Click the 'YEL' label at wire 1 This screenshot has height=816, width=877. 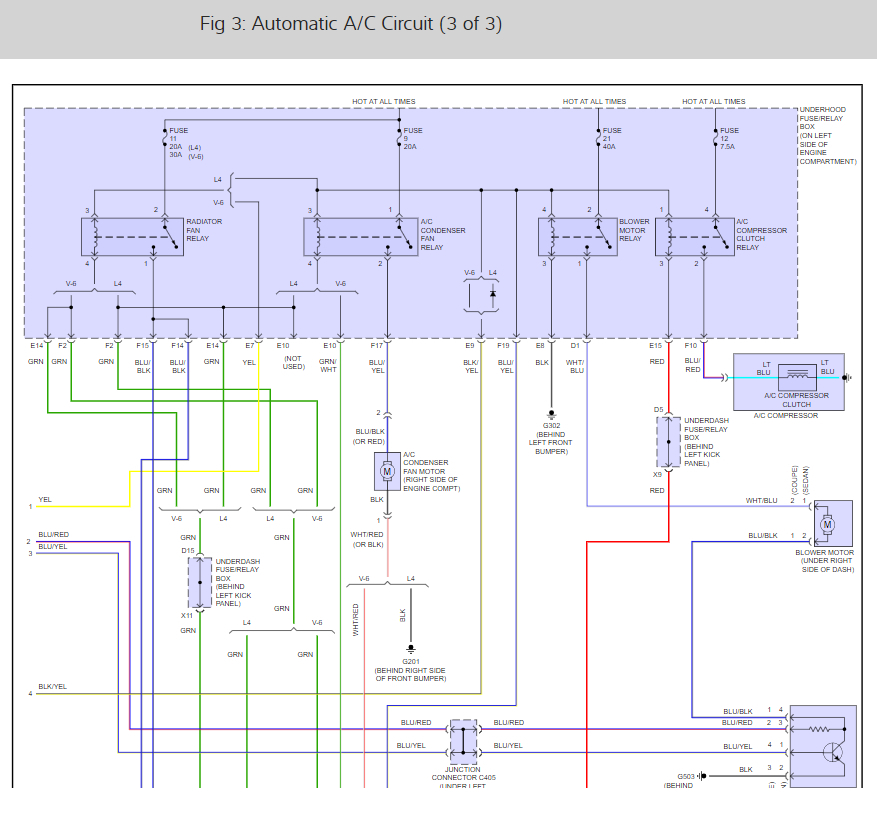tap(45, 499)
